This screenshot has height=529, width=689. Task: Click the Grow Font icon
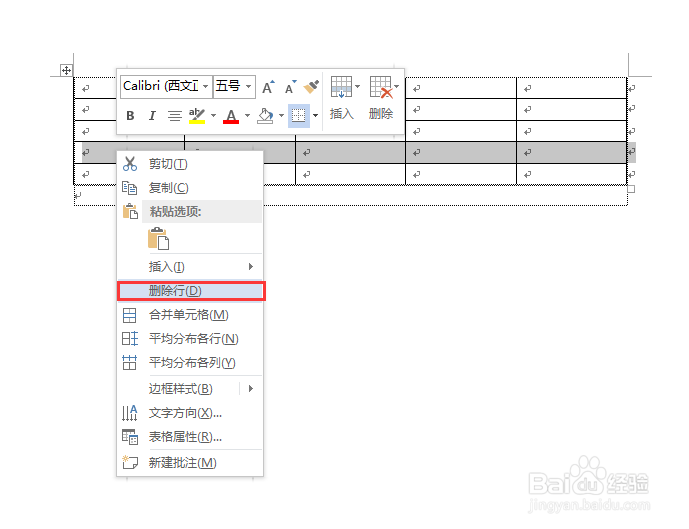(268, 87)
